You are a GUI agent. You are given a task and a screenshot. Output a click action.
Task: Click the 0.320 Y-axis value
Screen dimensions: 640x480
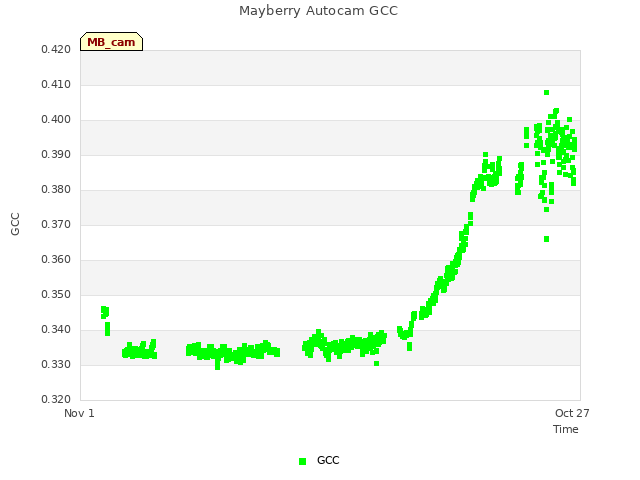click(56, 399)
